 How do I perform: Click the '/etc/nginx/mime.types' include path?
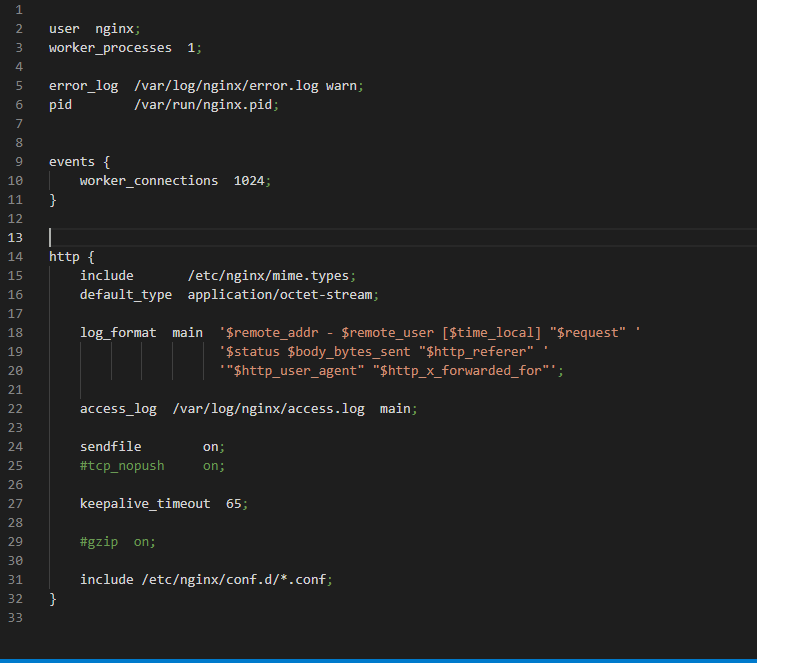268,276
